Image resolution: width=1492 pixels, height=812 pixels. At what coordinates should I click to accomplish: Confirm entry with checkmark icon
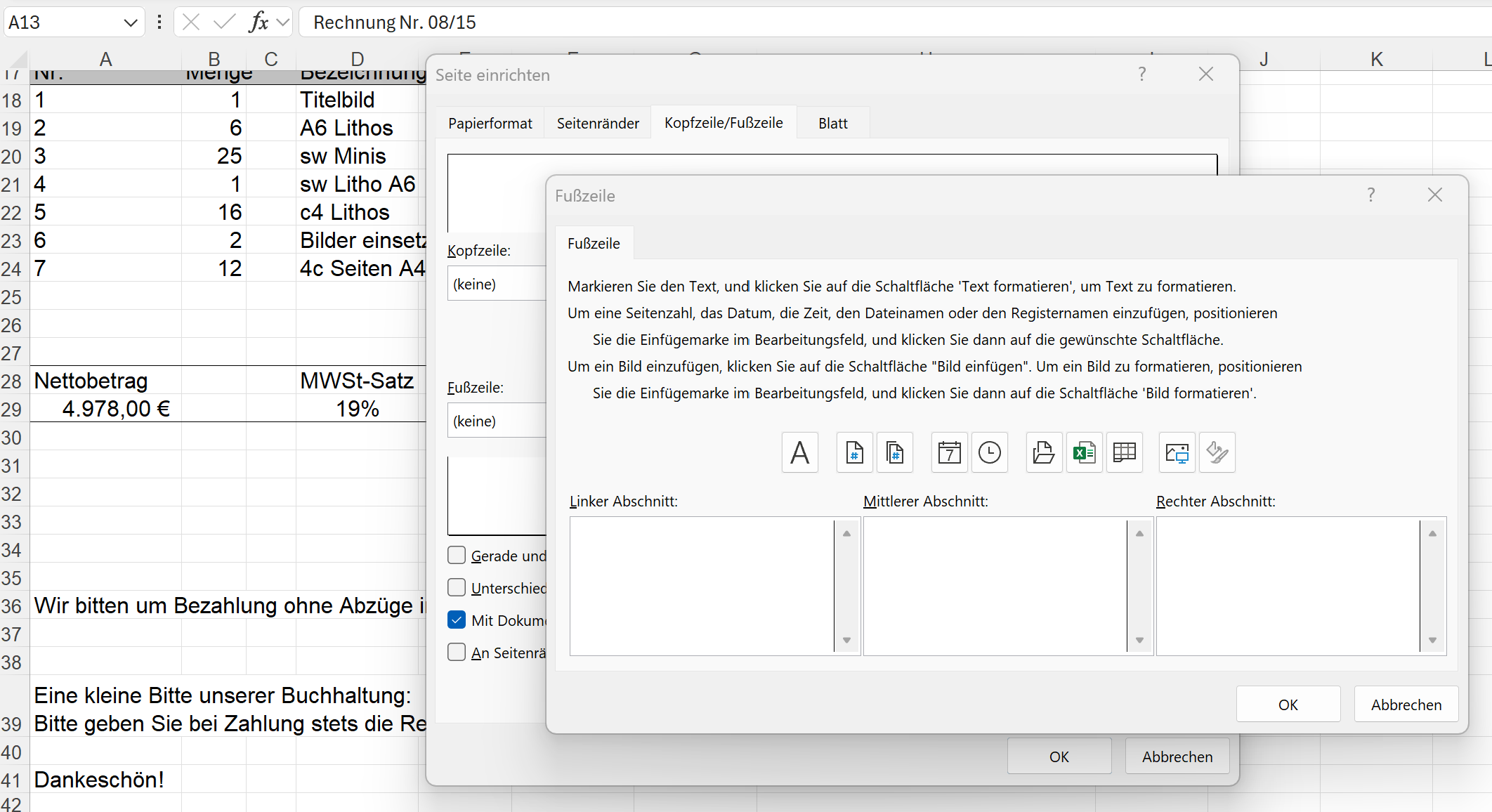pyautogui.click(x=224, y=22)
